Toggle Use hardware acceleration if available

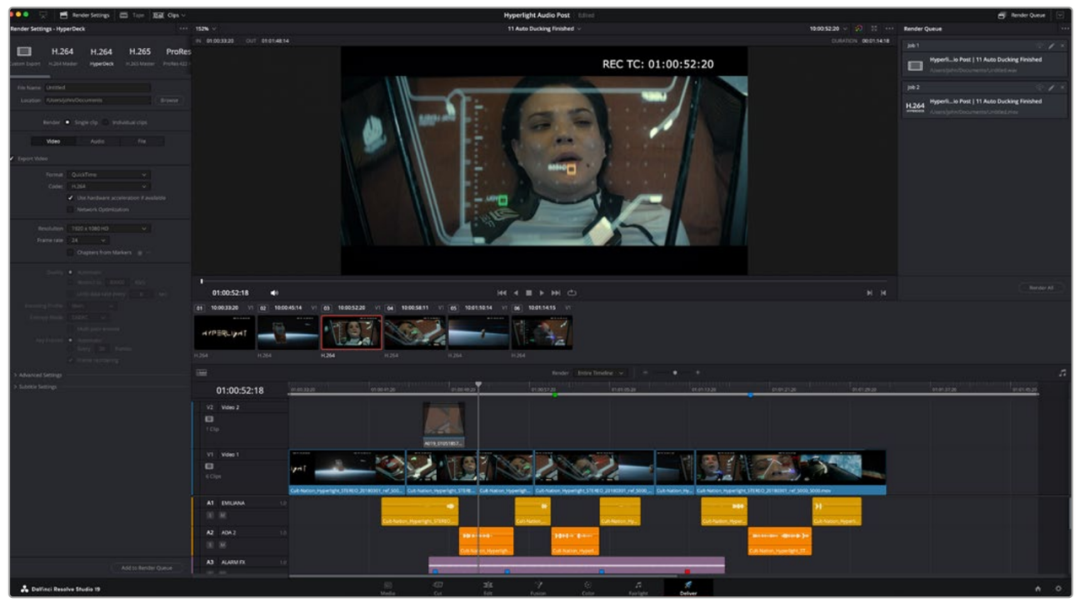pyautogui.click(x=70, y=198)
